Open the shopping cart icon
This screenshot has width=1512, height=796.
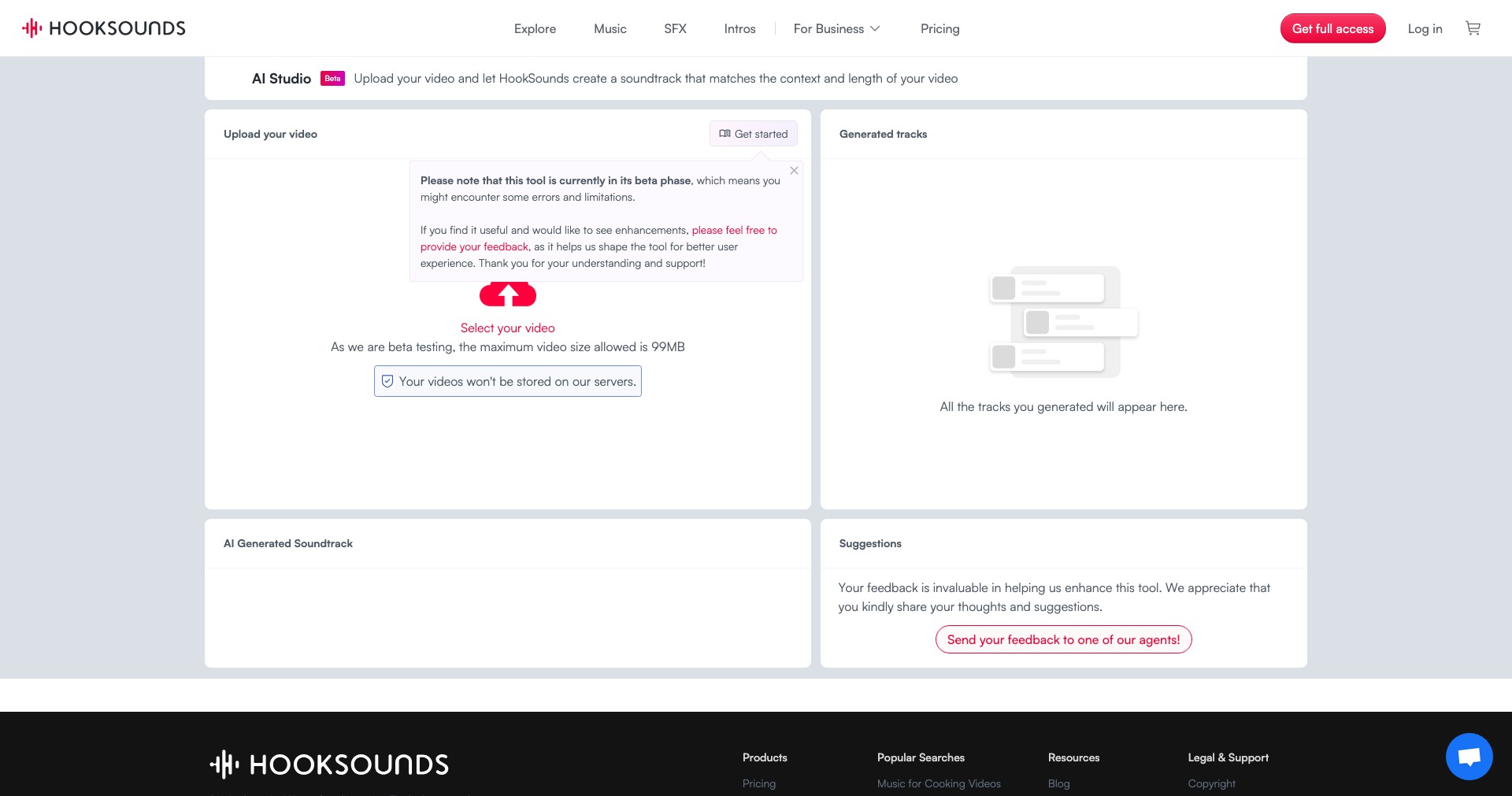coord(1473,28)
